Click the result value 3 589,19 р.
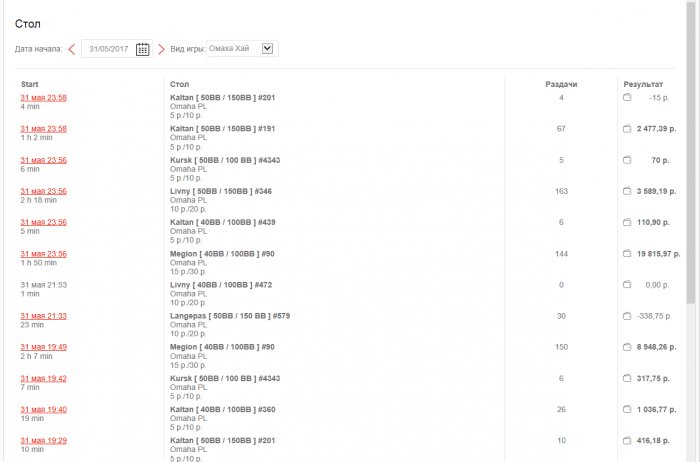The image size is (700, 462). point(656,191)
